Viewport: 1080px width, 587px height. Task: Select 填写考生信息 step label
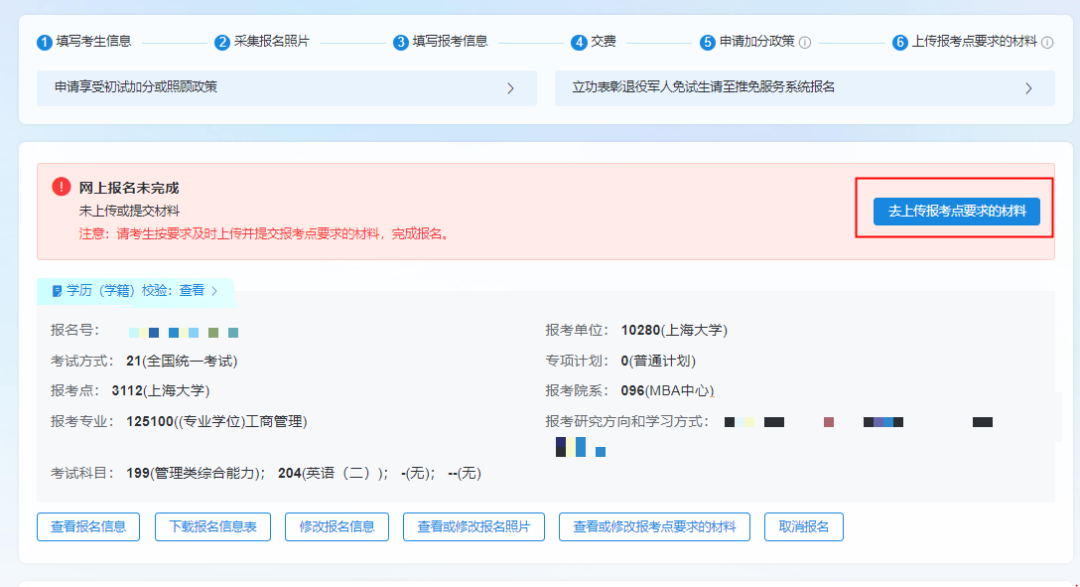(x=94, y=41)
